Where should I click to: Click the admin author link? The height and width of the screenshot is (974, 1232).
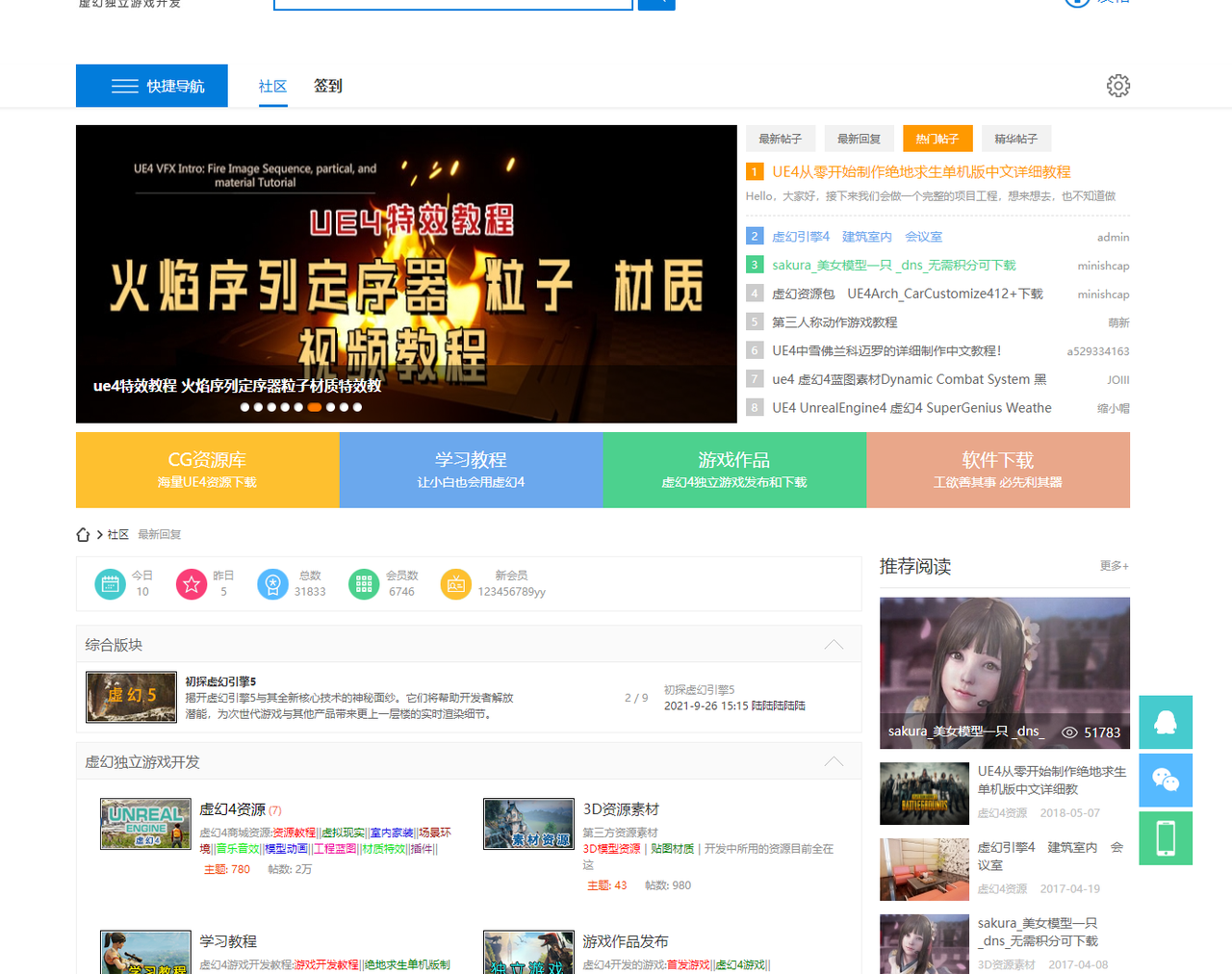(x=1113, y=237)
